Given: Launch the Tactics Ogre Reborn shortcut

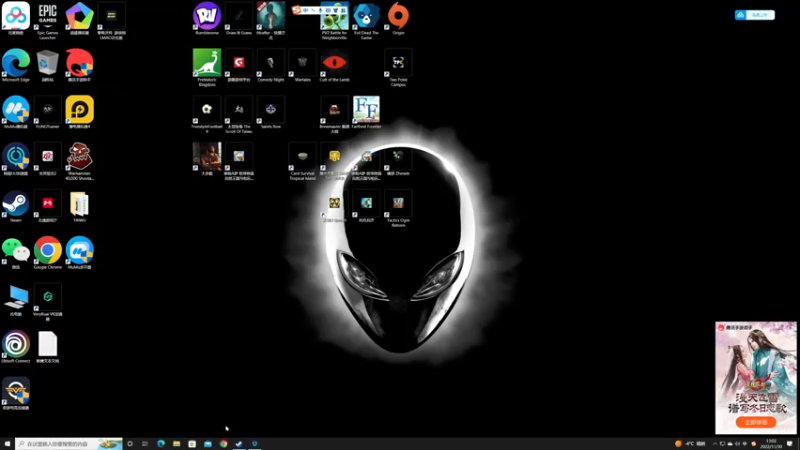Looking at the screenshot, I should pyautogui.click(x=398, y=208).
